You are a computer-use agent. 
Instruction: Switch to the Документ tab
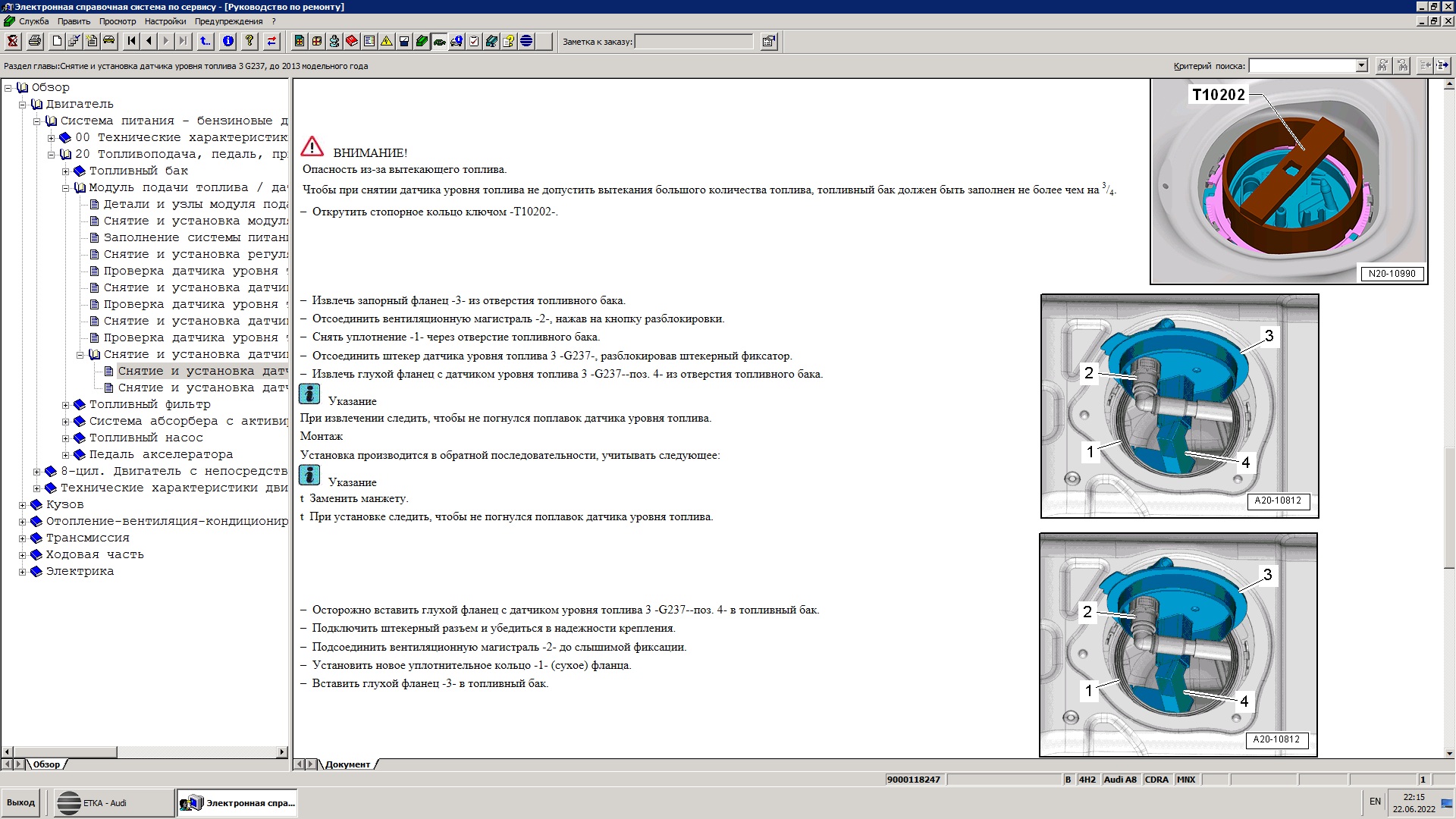click(347, 764)
